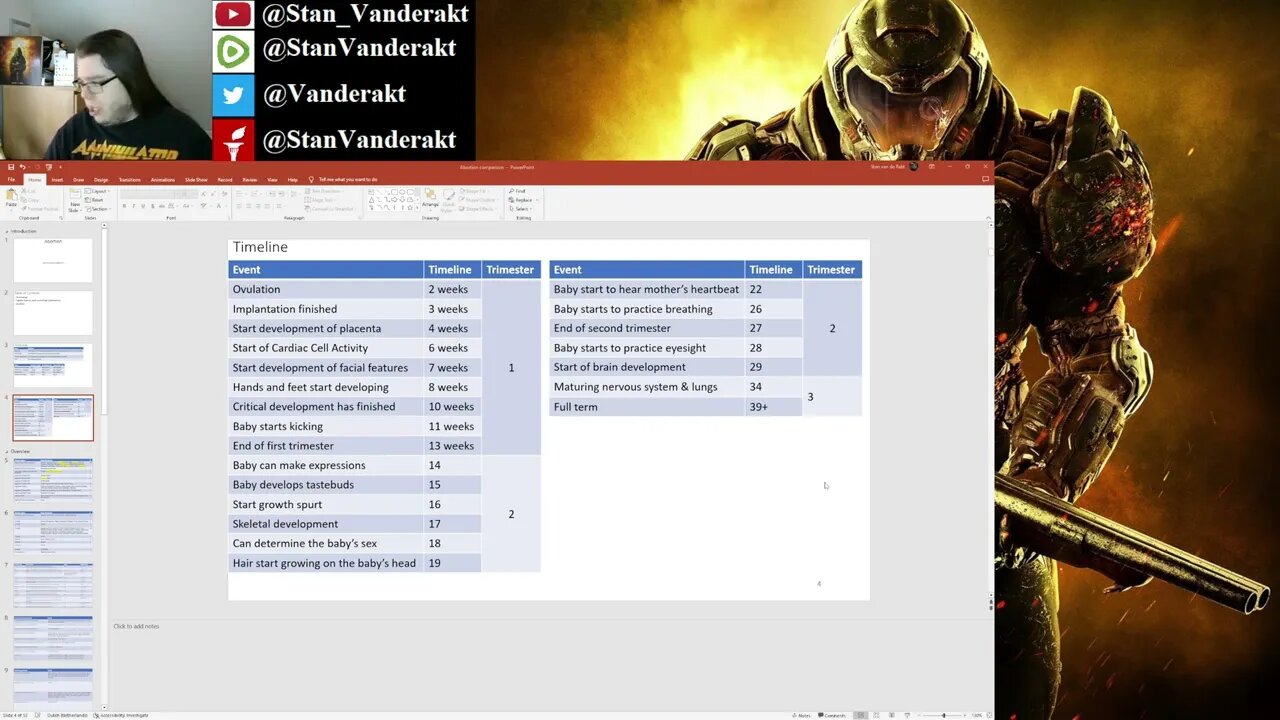Viewport: 1280px width, 720px height.
Task: Click the 'Baby starts kicking' cell
Action: tap(326, 426)
